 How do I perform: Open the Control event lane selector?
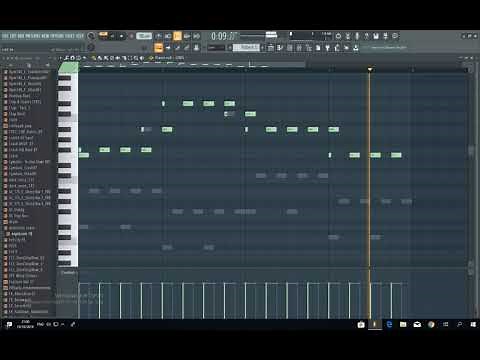click(x=68, y=273)
